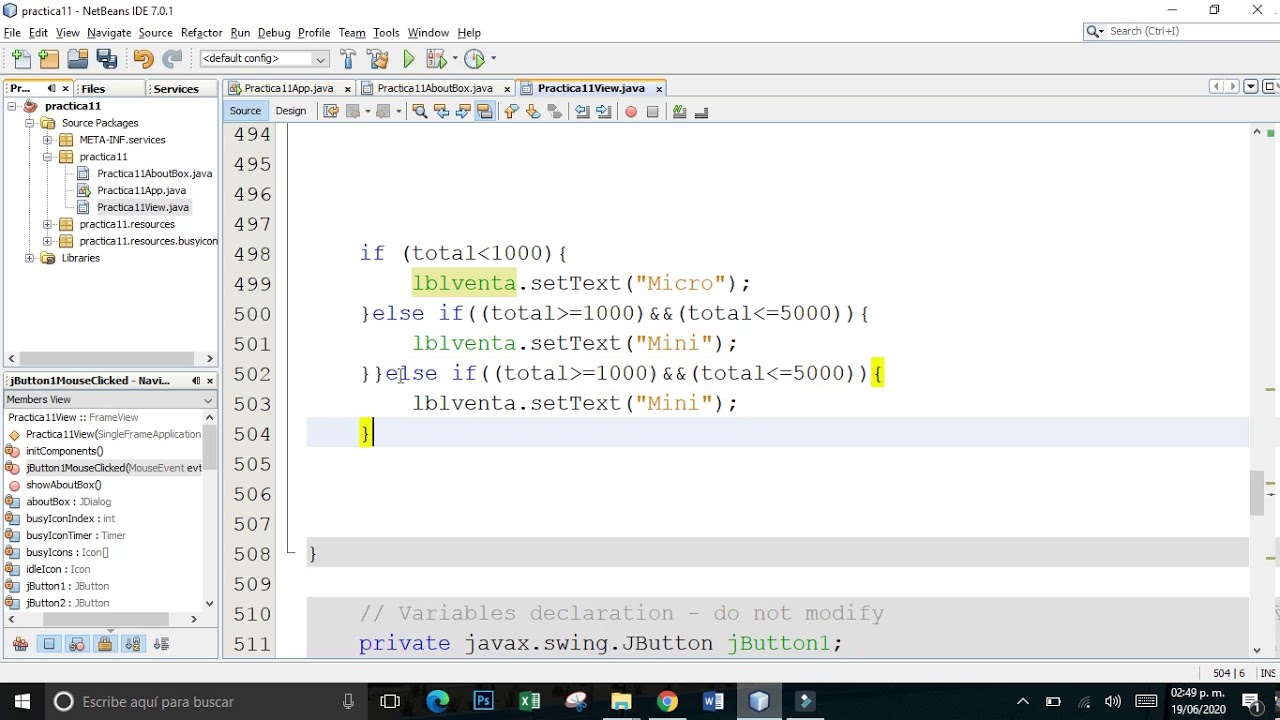
Task: Click the Comment code editor icon
Action: (680, 112)
